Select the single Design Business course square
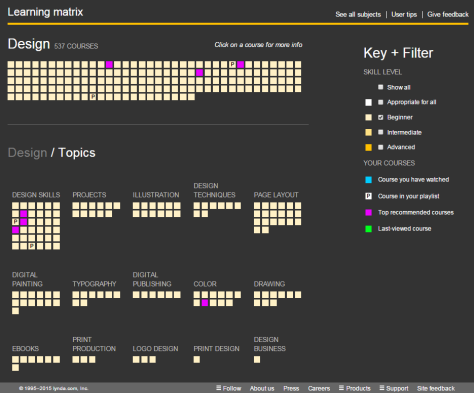474x393 pixels. (x=257, y=360)
